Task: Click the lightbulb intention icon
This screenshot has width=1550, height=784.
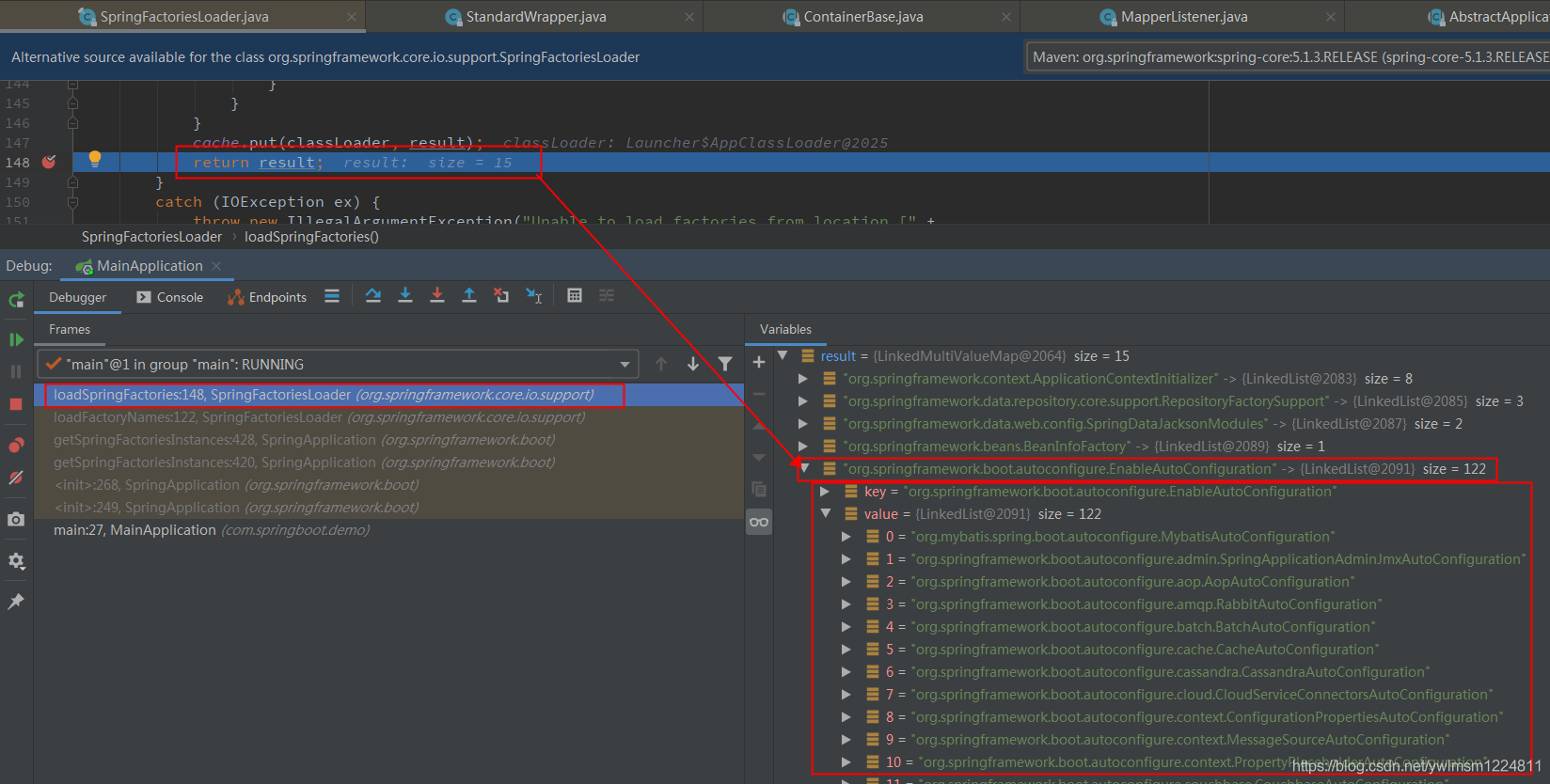Action: click(x=95, y=159)
